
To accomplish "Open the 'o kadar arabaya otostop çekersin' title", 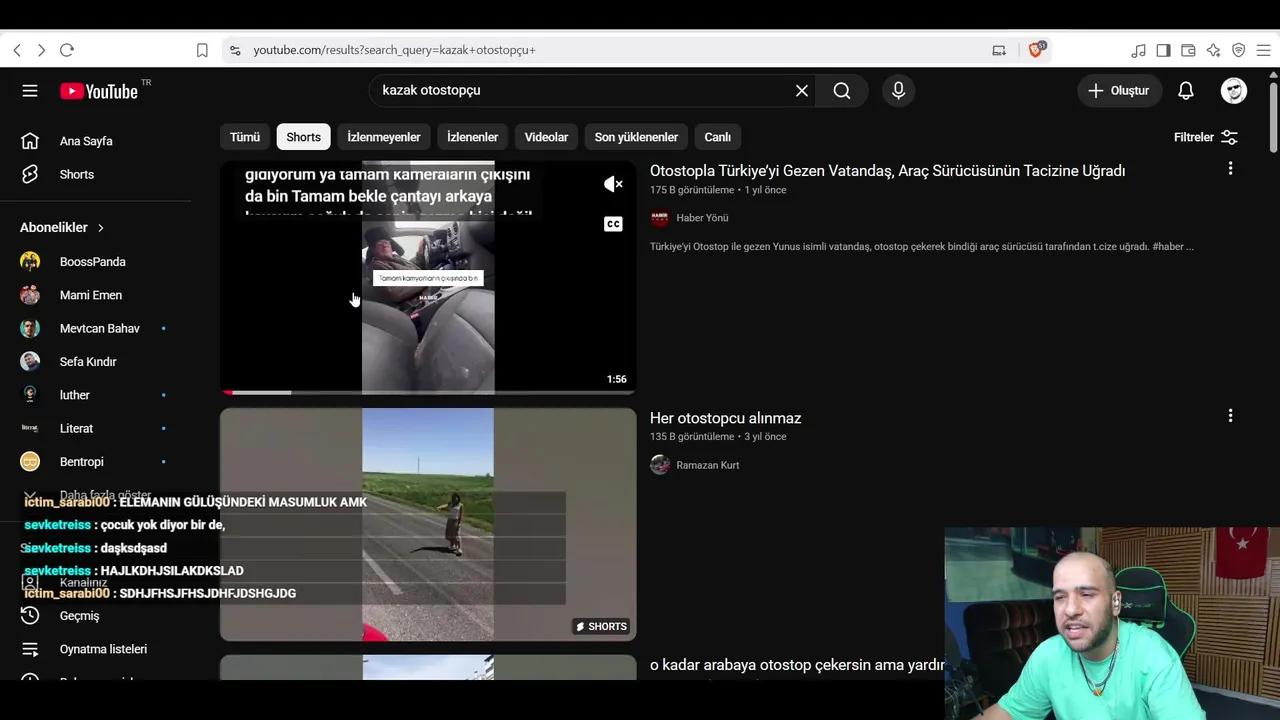I will (797, 665).
